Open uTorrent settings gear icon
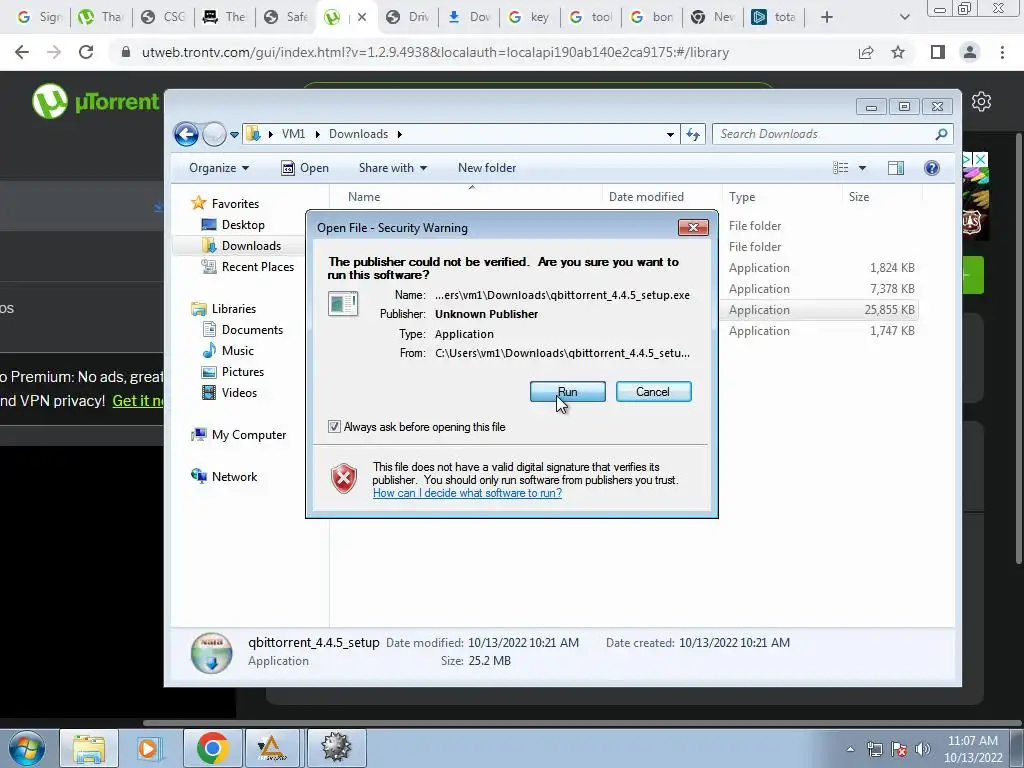Image resolution: width=1024 pixels, height=768 pixels. [981, 102]
